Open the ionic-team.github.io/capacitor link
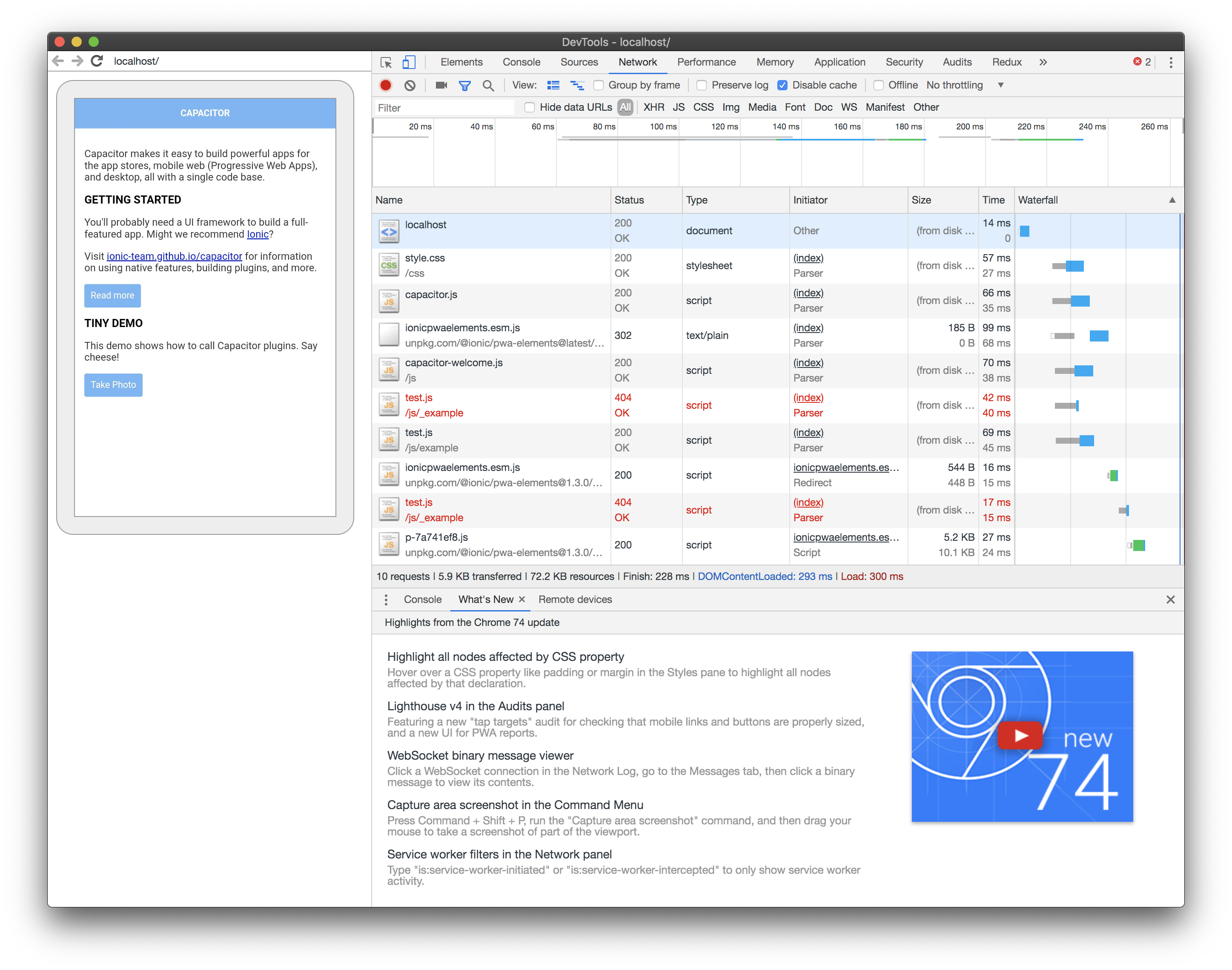 coord(174,256)
